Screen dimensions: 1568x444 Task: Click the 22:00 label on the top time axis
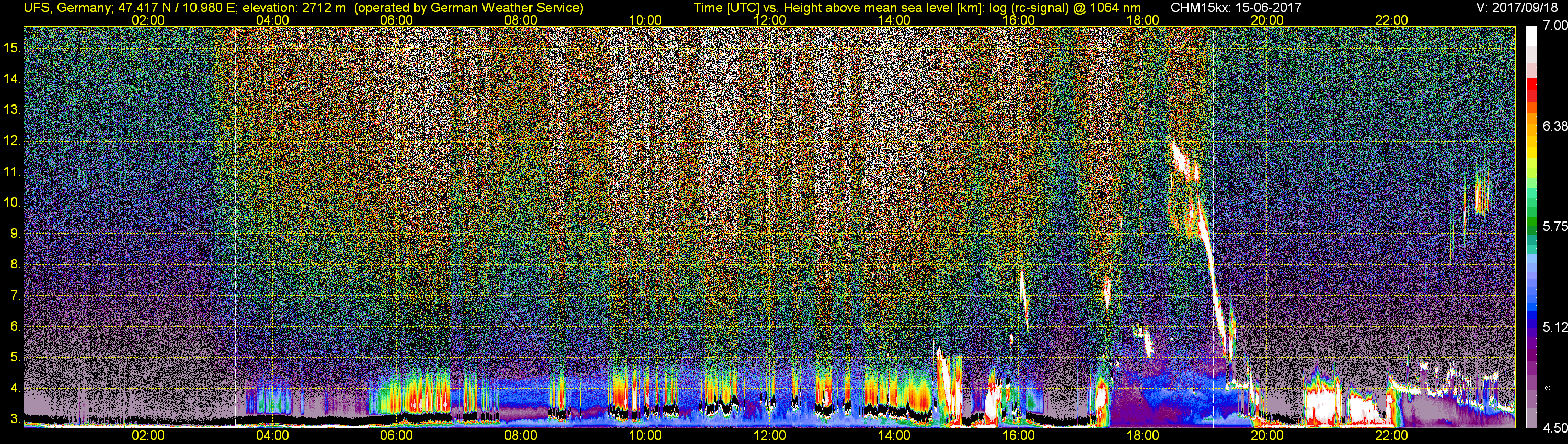click(x=1391, y=20)
